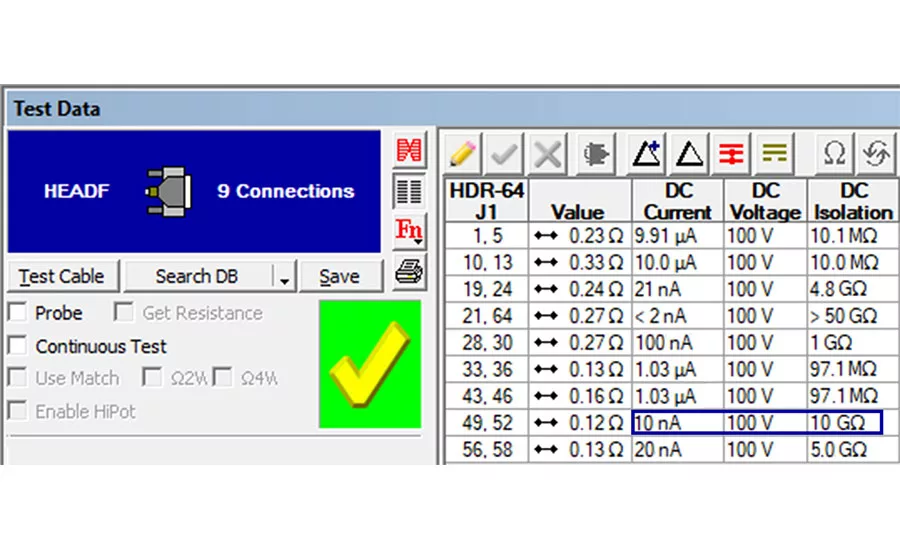This screenshot has height=550, width=900.
Task: Toggle the Enable HiPot checkbox
Action: pos(18,411)
